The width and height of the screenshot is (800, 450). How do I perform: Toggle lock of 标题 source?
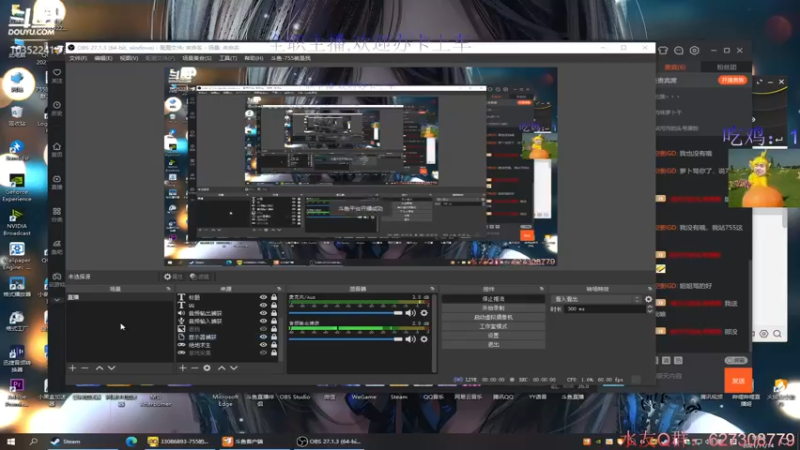point(274,297)
